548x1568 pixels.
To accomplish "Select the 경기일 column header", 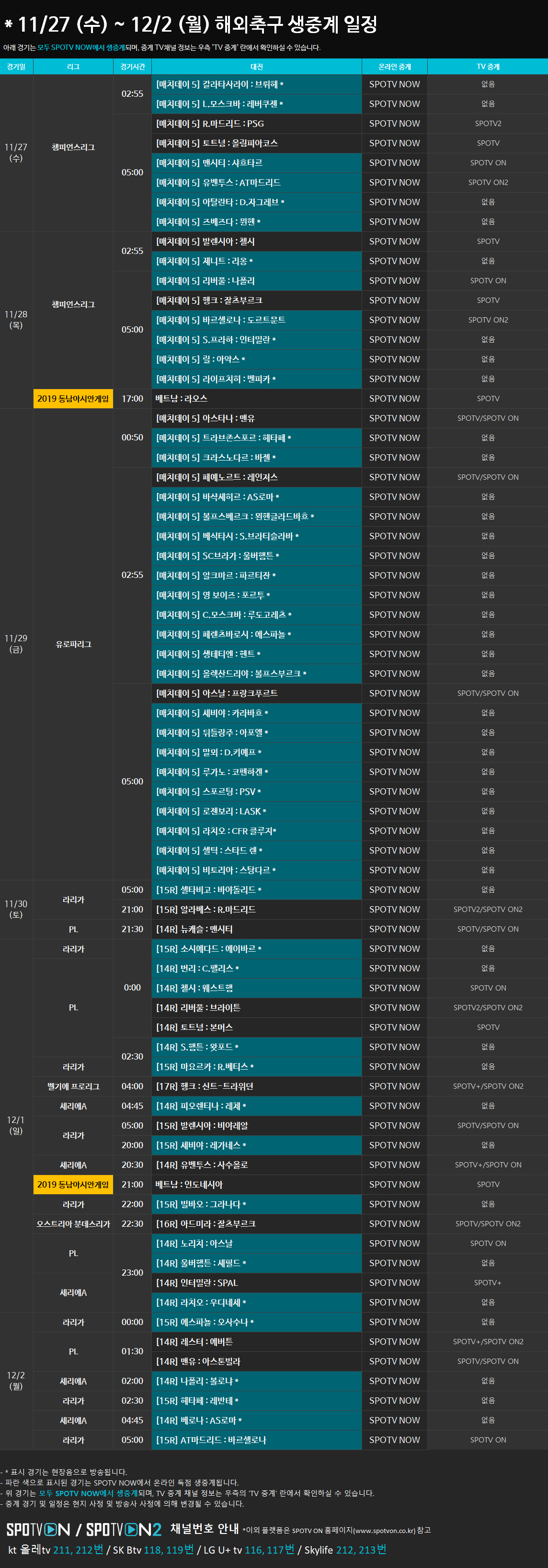I will coord(16,66).
